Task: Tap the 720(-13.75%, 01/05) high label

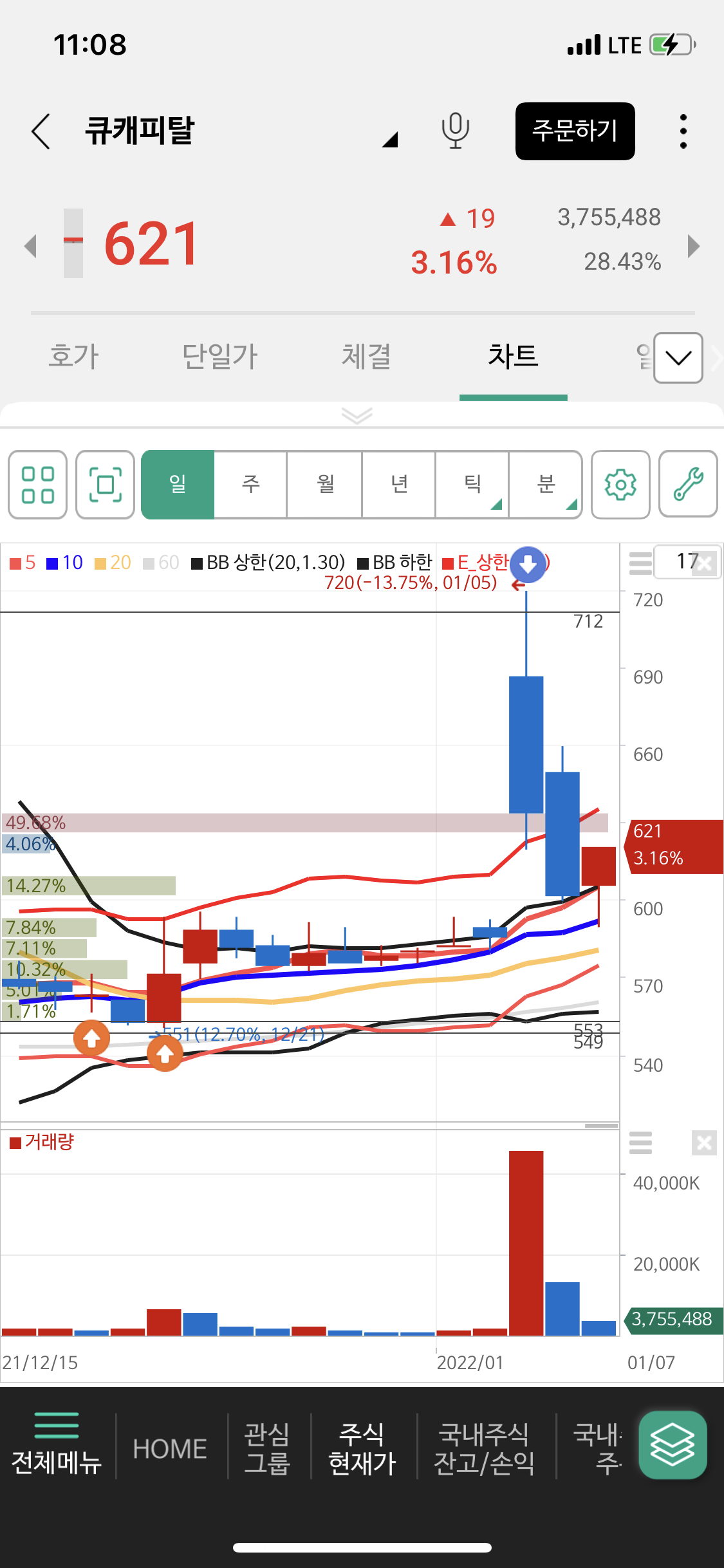Action: 411,583
